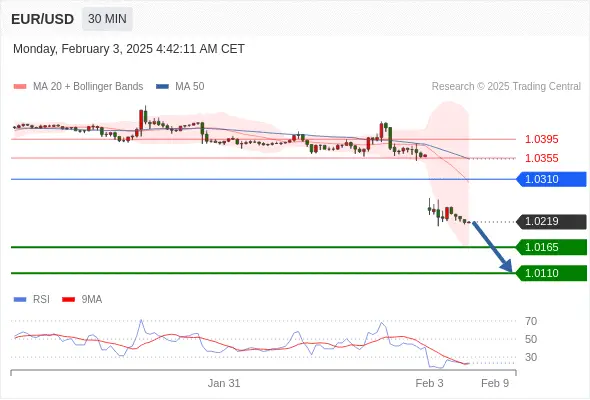Click the date and time stamp text

click(129, 49)
